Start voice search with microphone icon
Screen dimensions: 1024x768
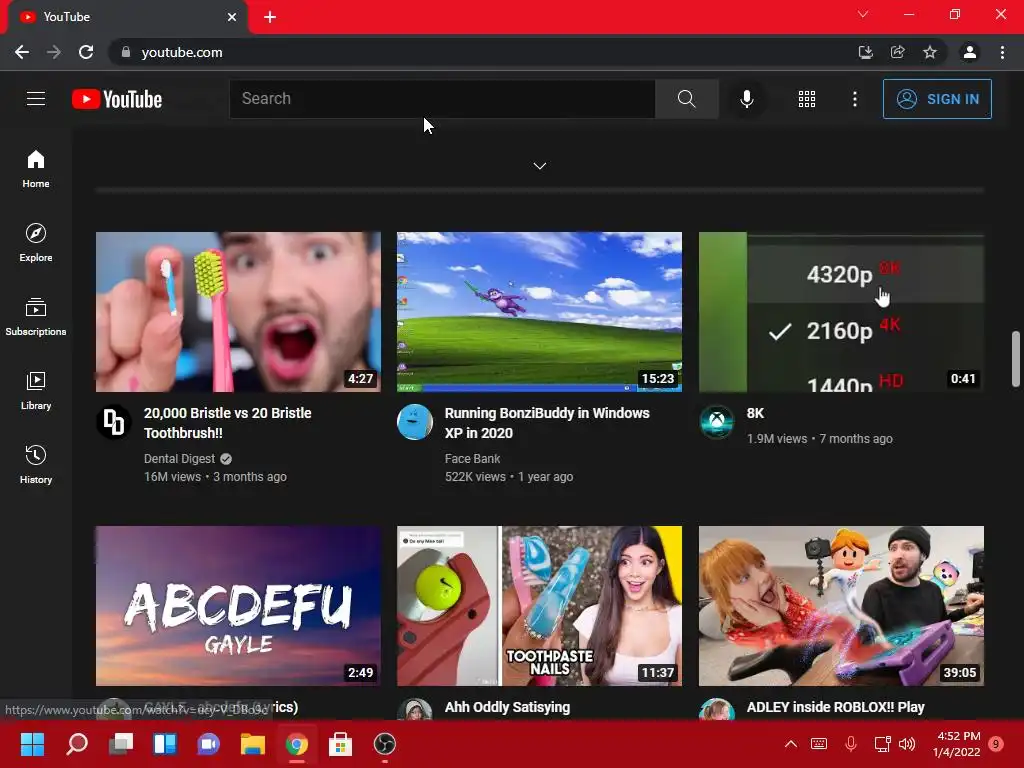pos(746,99)
